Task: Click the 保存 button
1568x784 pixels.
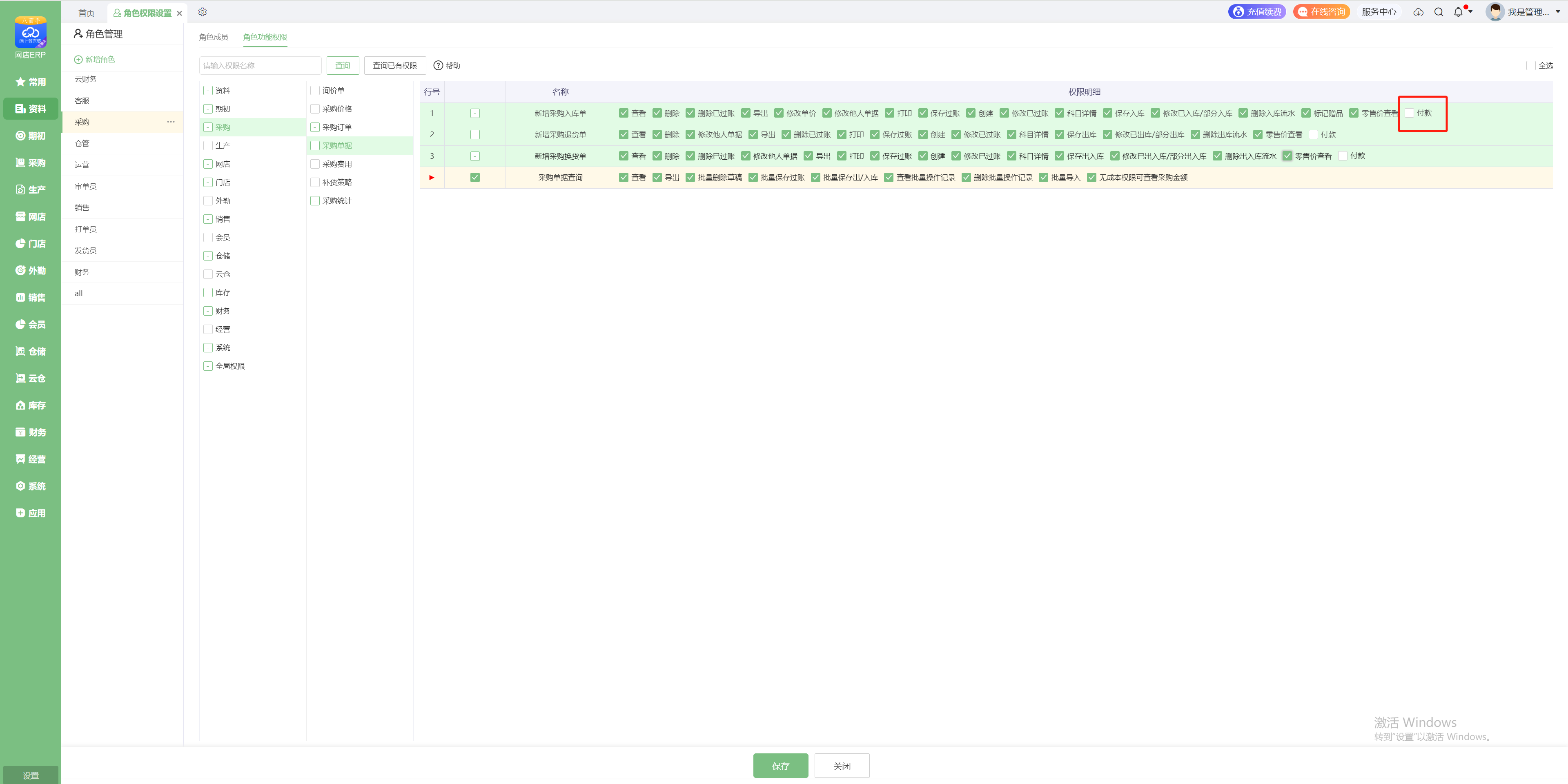Action: tap(780, 766)
